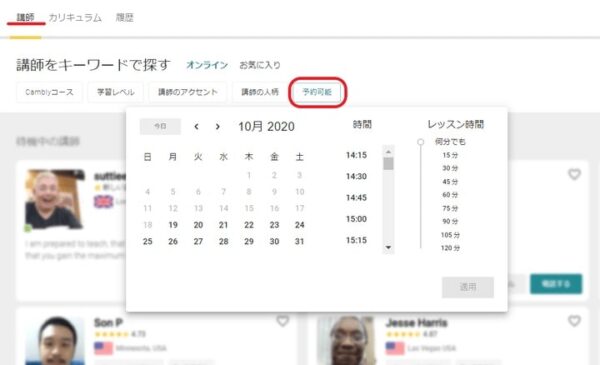Pick the 15:15 time slot
The width and height of the screenshot is (600, 365).
pos(356,240)
